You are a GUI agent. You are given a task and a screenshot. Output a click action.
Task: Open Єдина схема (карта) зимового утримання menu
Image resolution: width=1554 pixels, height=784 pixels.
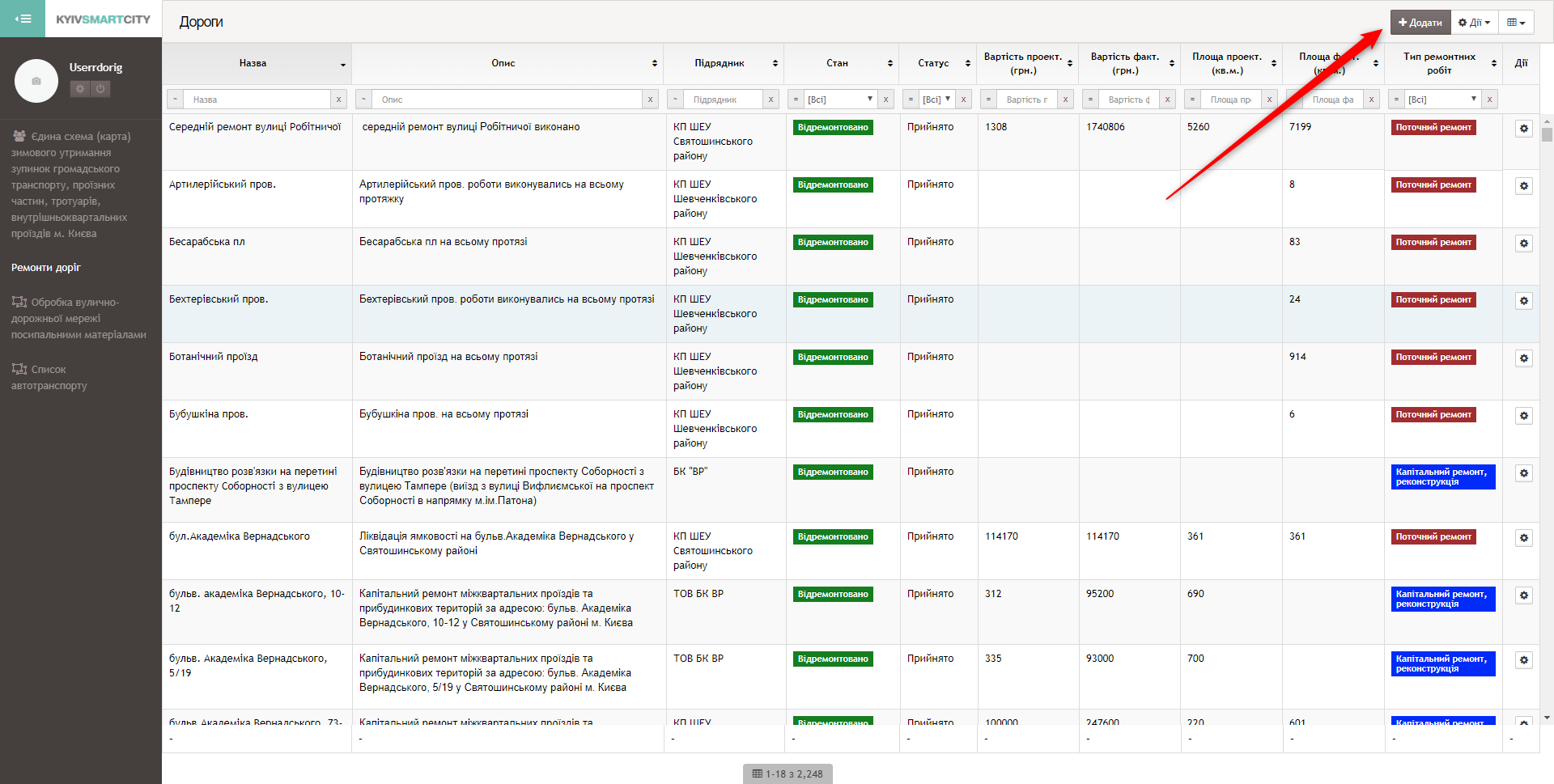[70, 184]
